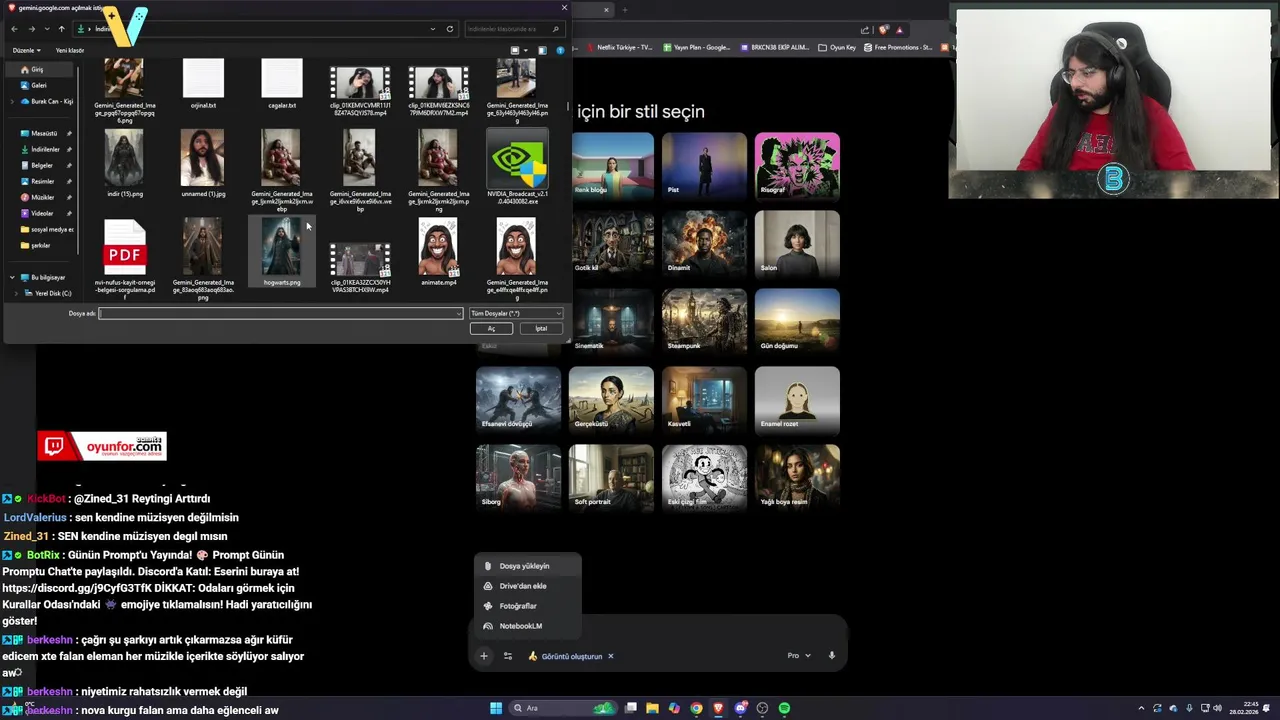Open İndirilenler quick access folder
The height and width of the screenshot is (720, 1280).
click(45, 149)
